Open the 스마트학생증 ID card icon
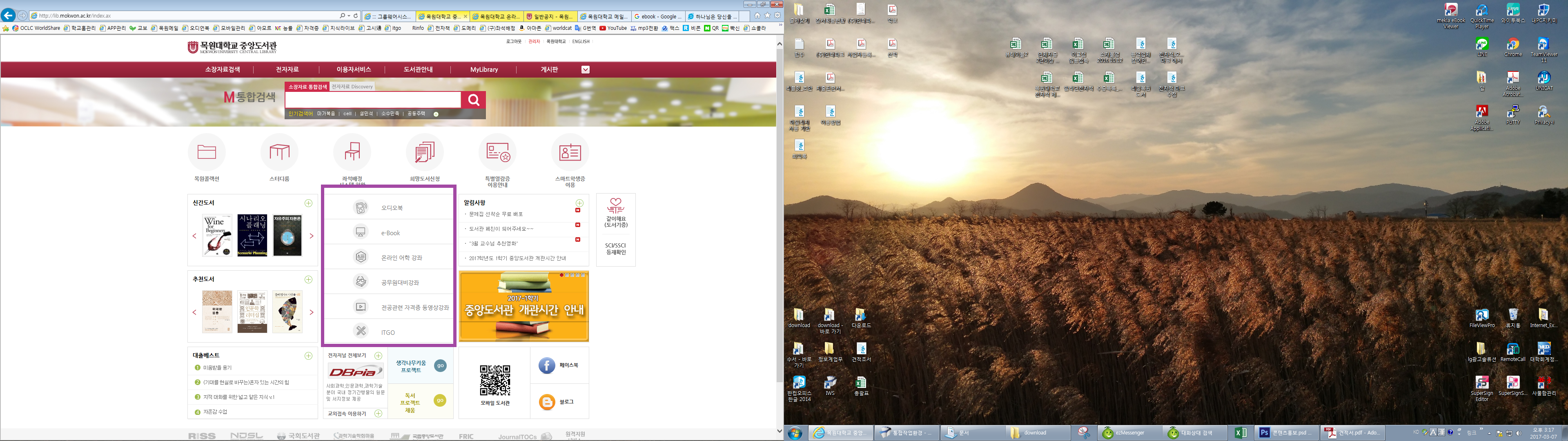1568x441 pixels. pyautogui.click(x=570, y=152)
